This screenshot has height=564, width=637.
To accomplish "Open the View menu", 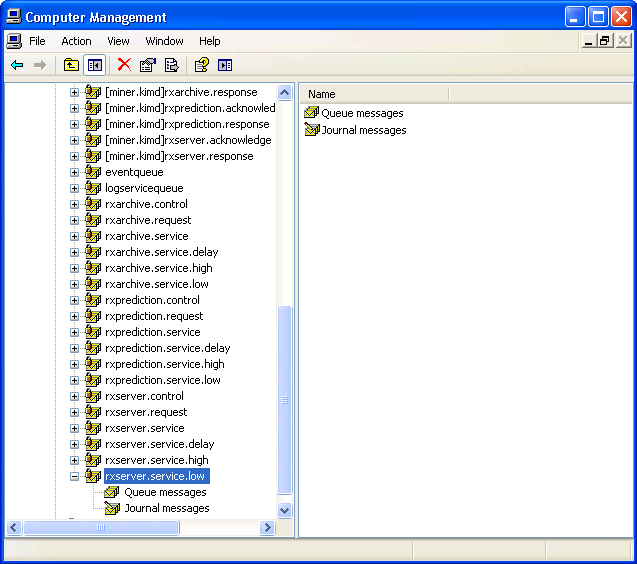I will pyautogui.click(x=118, y=41).
